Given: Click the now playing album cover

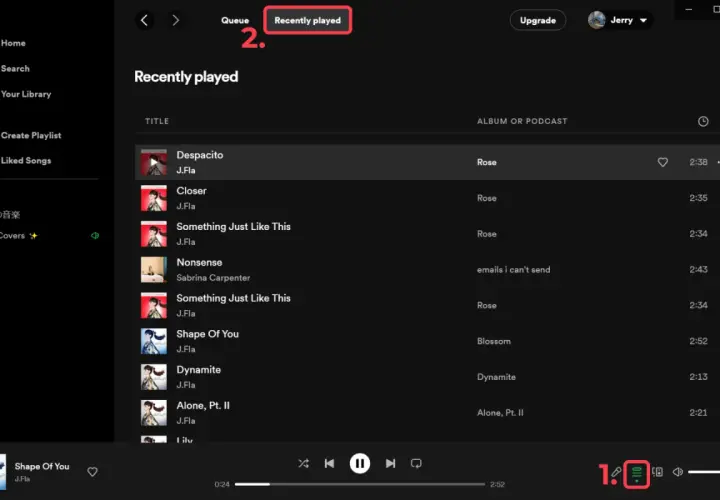Looking at the screenshot, I should (x=3, y=472).
